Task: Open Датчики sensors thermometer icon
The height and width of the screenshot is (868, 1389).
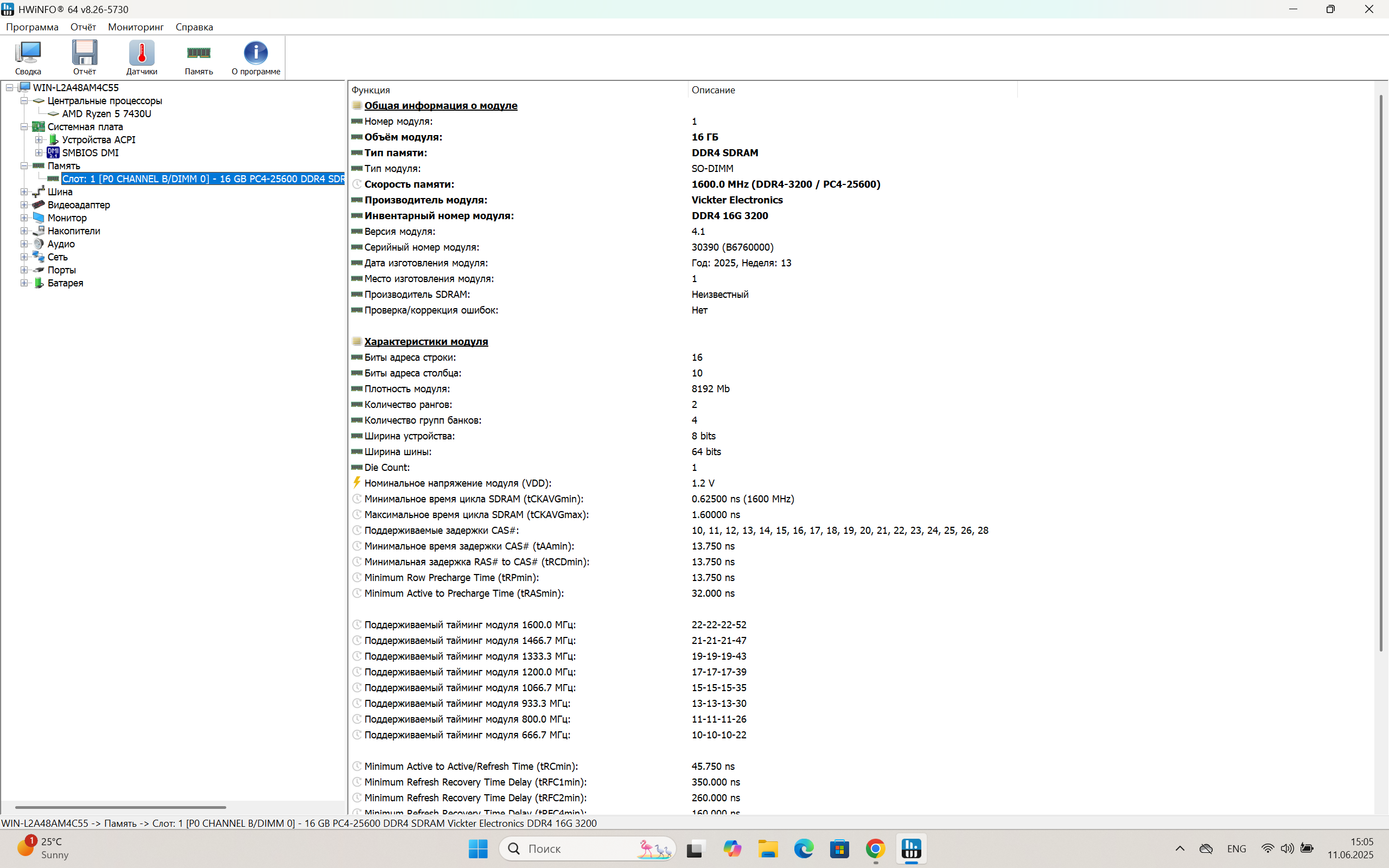Action: [x=141, y=57]
